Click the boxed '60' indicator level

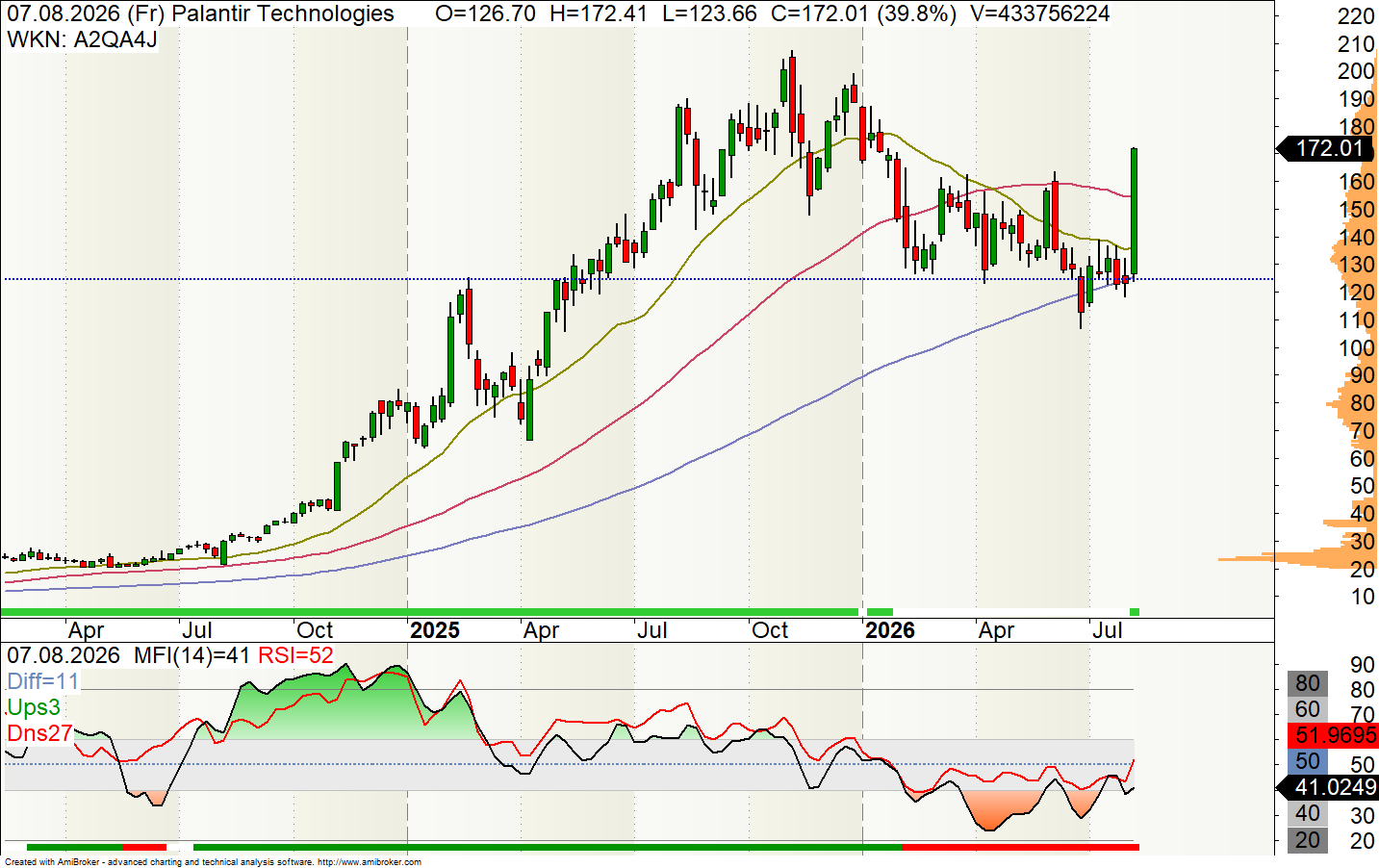[1308, 710]
